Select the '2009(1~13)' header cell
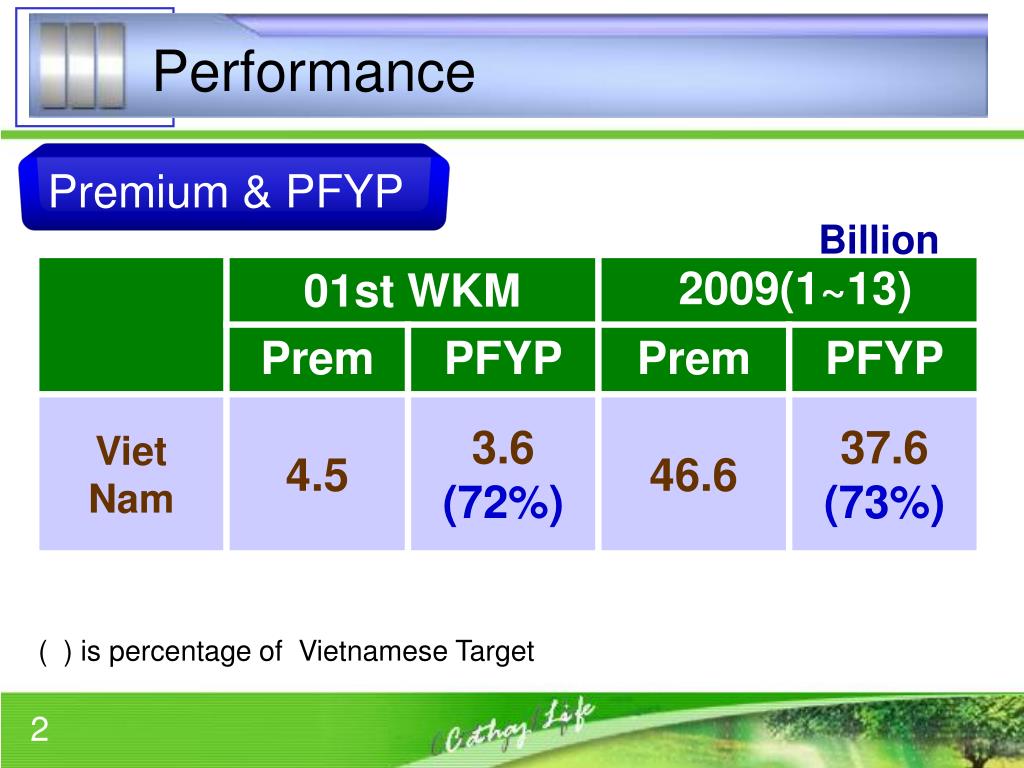 point(789,289)
